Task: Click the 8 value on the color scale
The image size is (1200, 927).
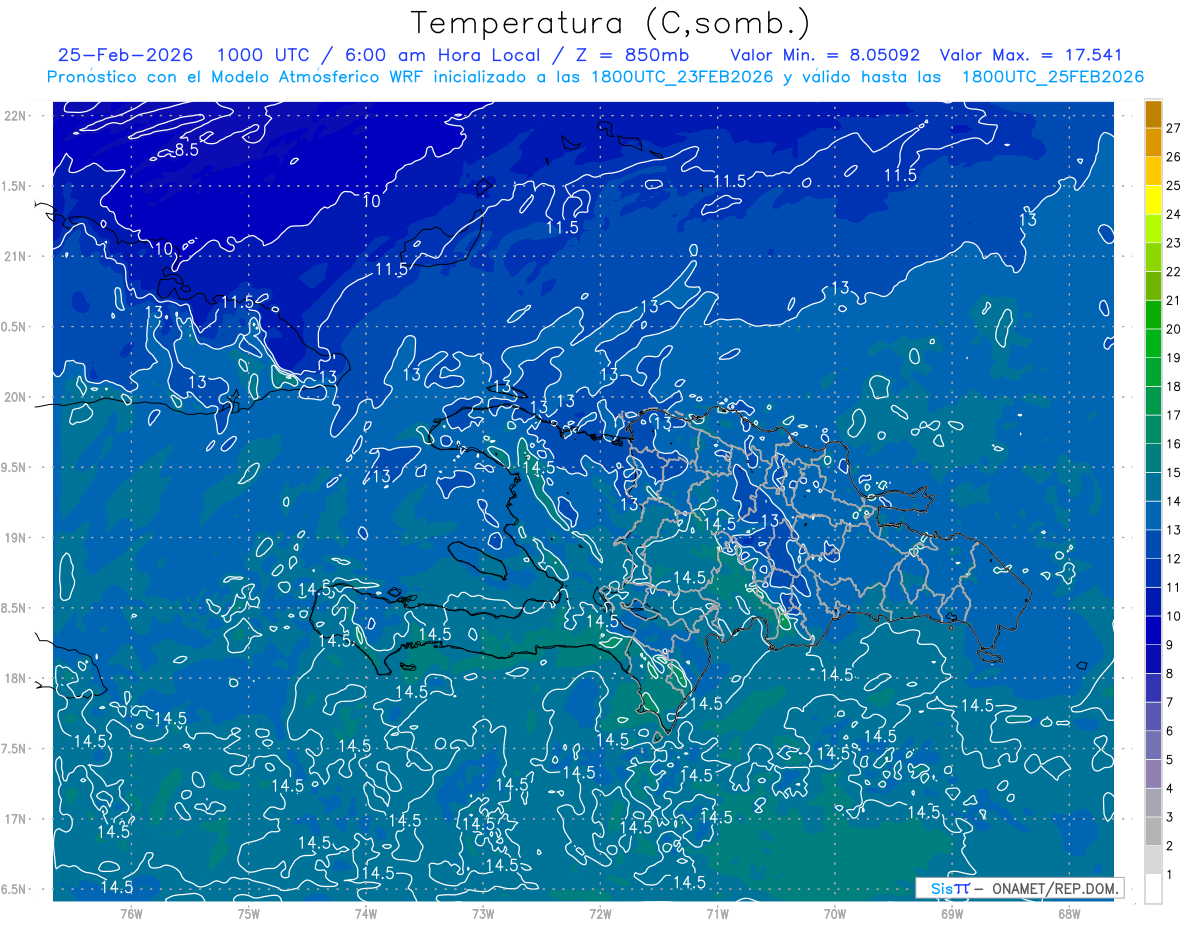Action: pyautogui.click(x=1170, y=674)
